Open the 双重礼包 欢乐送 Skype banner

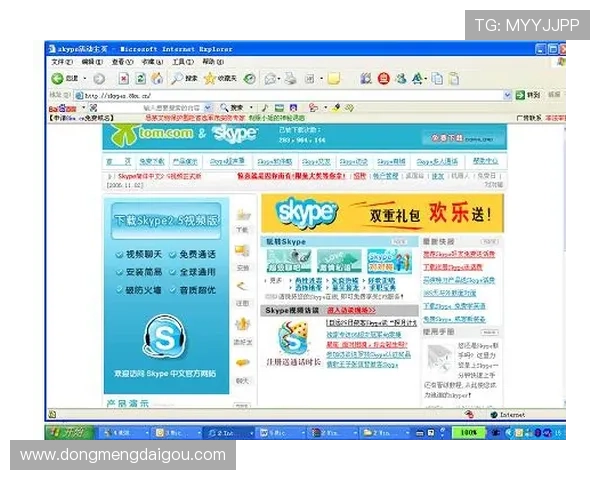tap(382, 214)
